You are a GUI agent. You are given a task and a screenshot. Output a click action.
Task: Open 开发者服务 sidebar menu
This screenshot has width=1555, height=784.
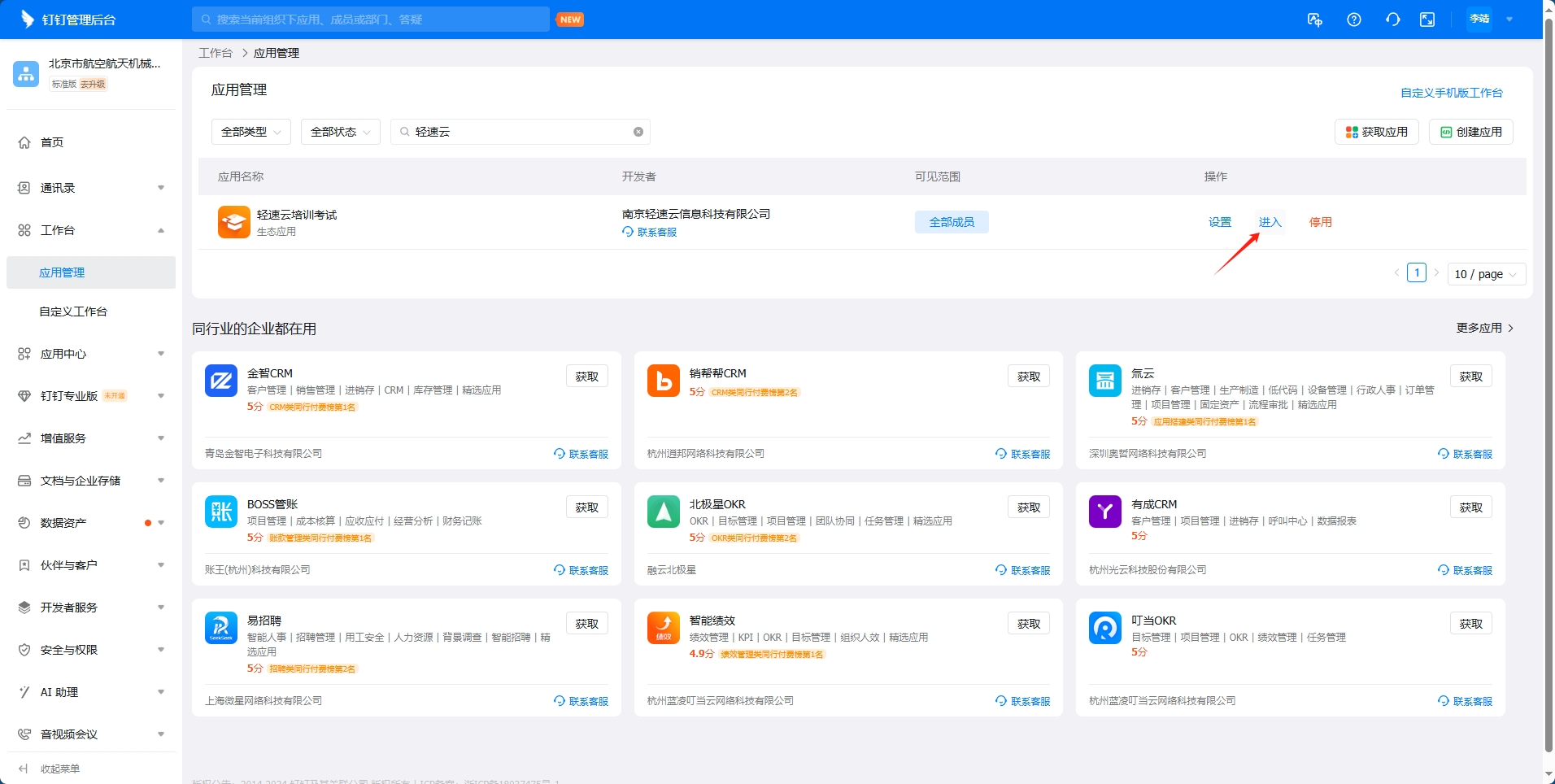(91, 608)
